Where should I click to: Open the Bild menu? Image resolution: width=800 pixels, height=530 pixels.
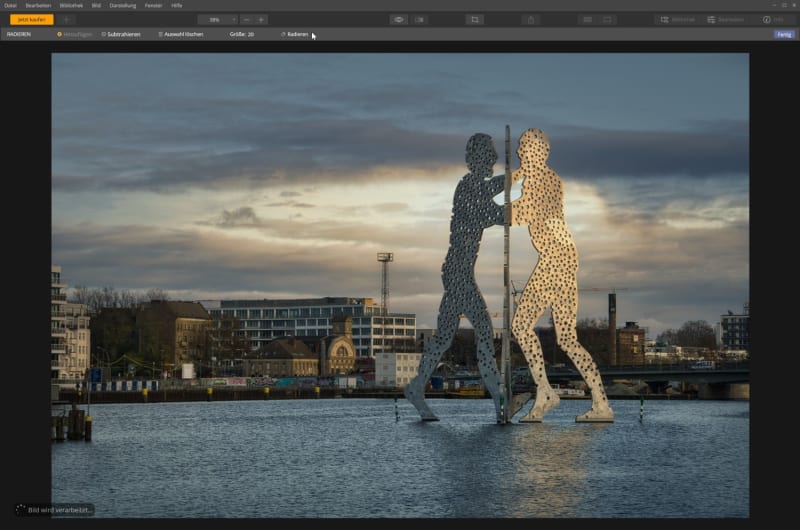tap(96, 5)
